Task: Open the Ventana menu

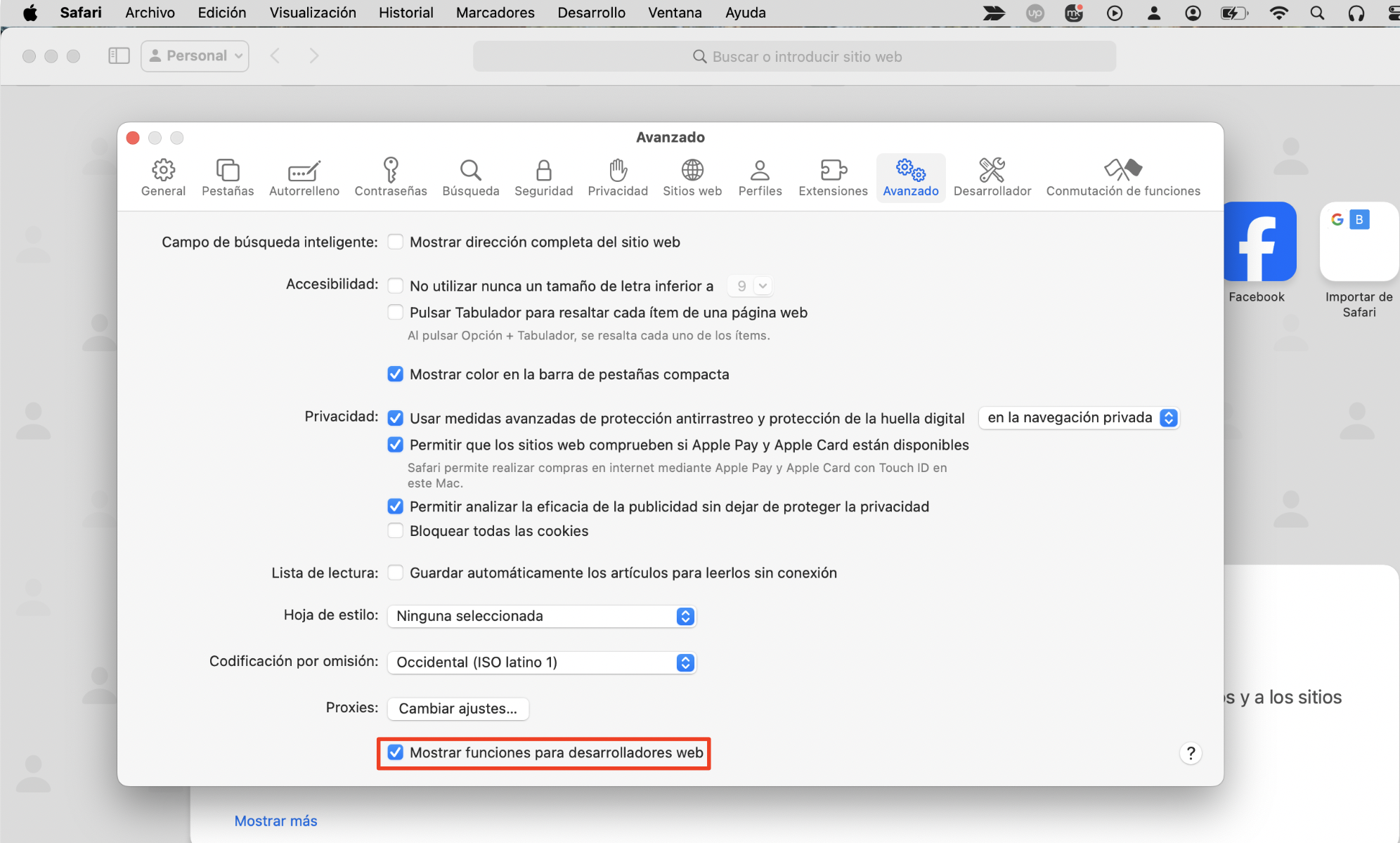Action: click(675, 13)
